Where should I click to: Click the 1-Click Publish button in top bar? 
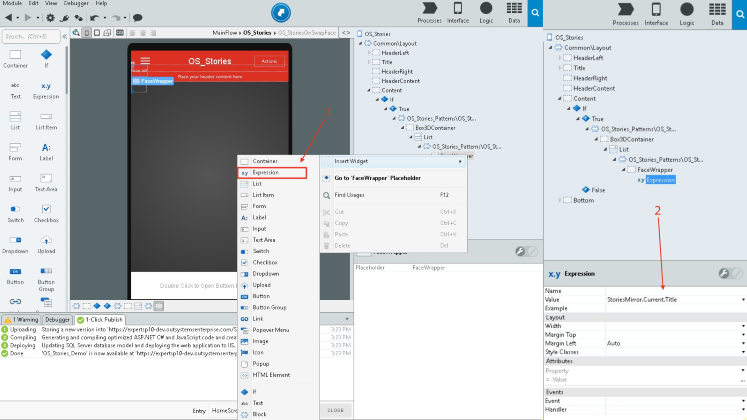click(x=281, y=12)
